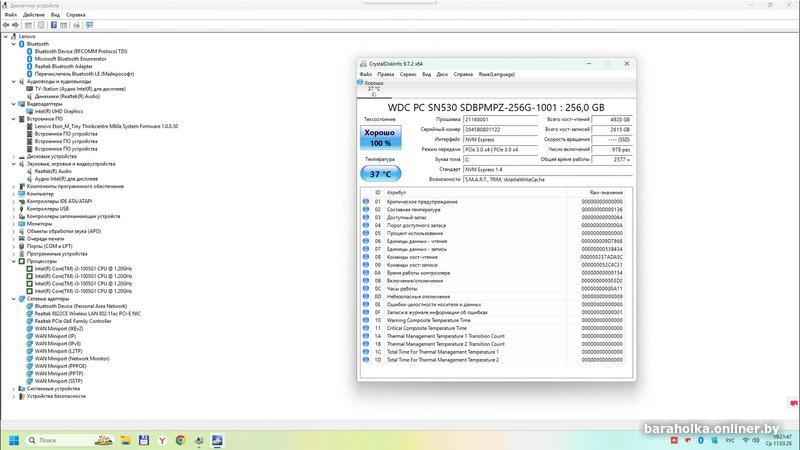Viewport: 800px width, 450px height.
Task: Click the update driver green arrow icon
Action: pyautogui.click(x=77, y=25)
